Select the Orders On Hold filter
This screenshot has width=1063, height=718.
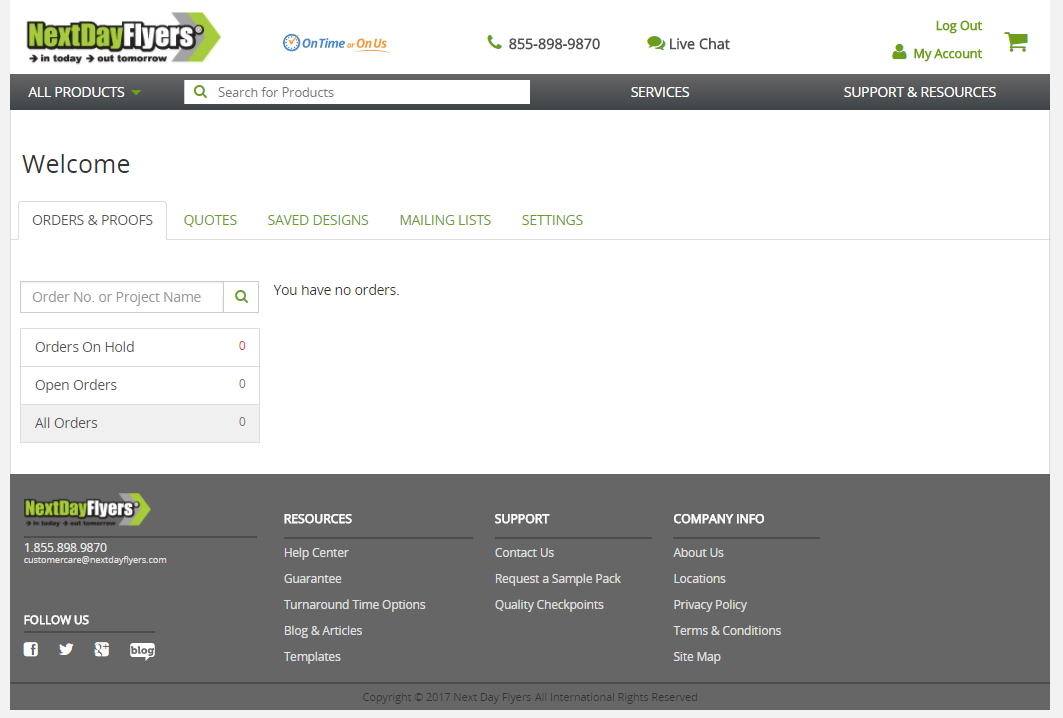139,347
